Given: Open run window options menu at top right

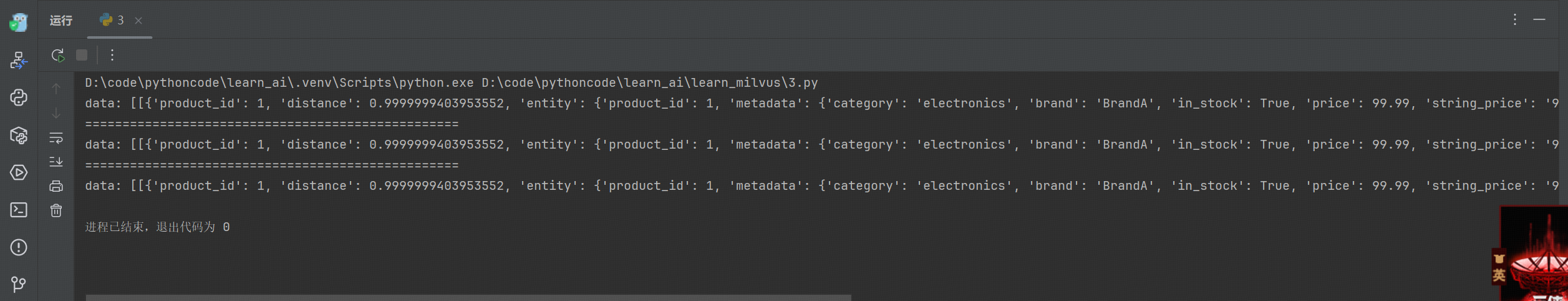Looking at the screenshot, I should [1514, 20].
